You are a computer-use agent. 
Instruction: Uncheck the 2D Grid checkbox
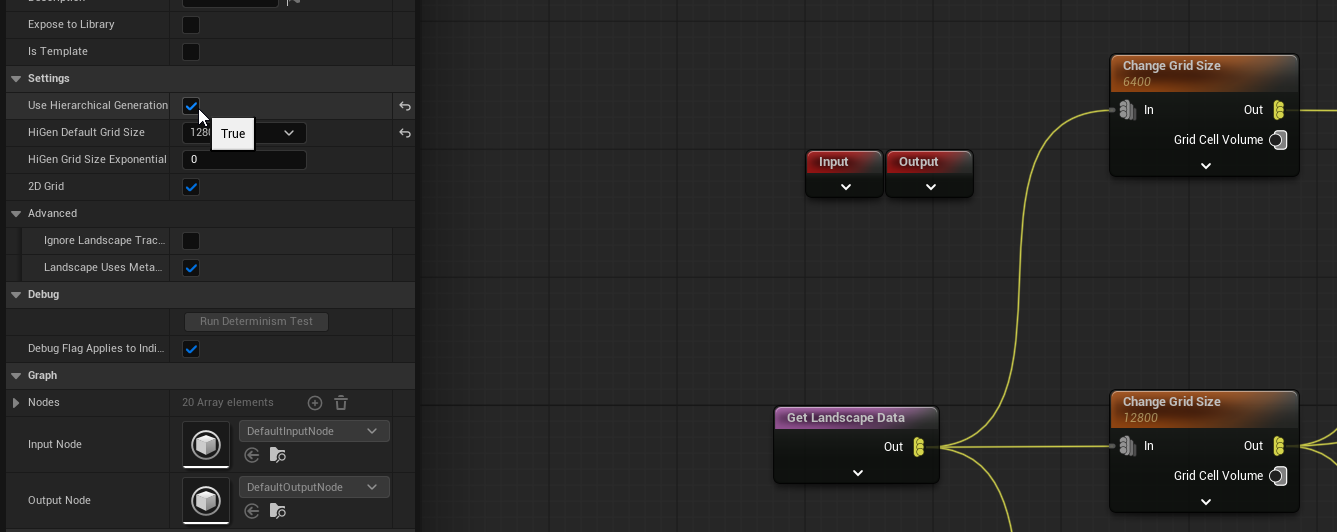pyautogui.click(x=191, y=187)
